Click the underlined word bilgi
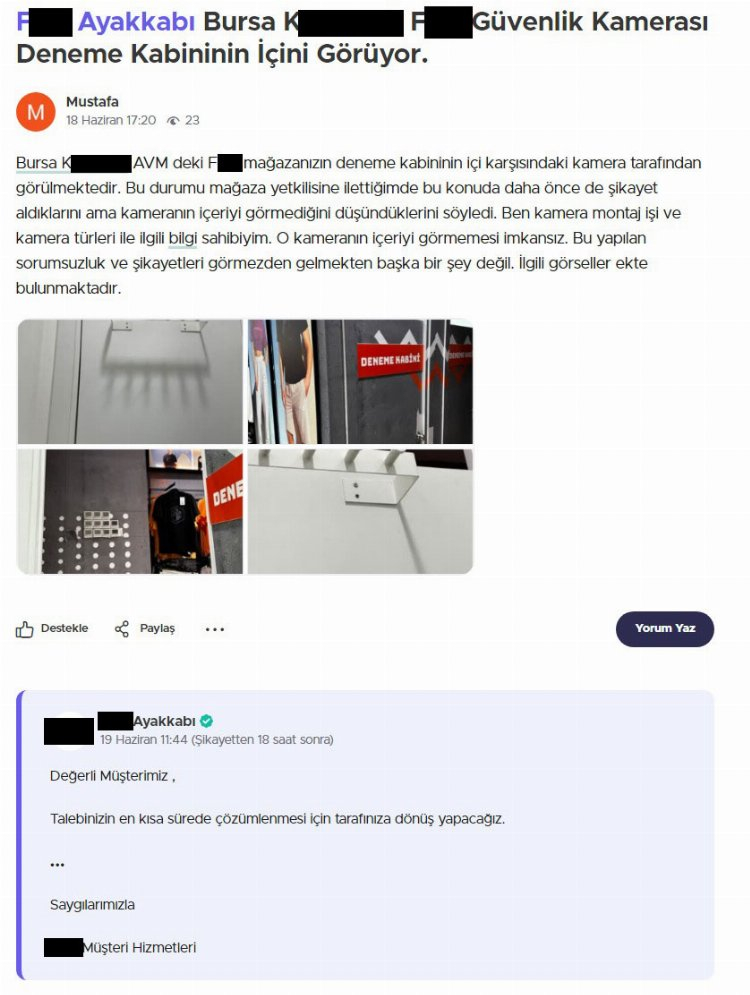750x995 pixels. pyautogui.click(x=183, y=239)
